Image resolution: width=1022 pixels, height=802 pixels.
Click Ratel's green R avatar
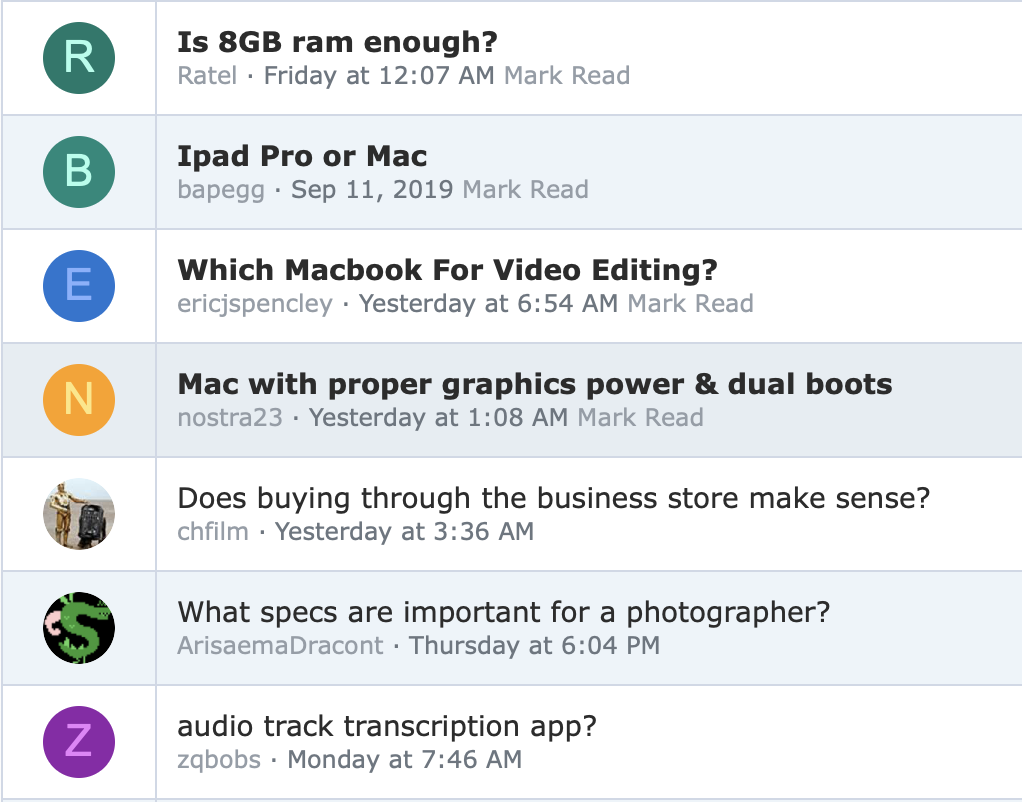tap(79, 58)
